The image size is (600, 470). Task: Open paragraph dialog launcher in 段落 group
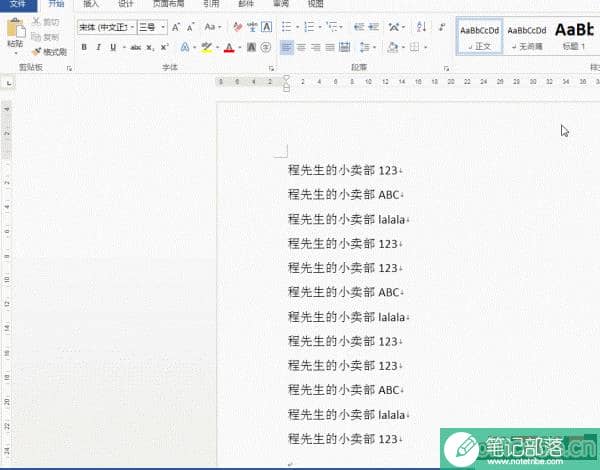point(446,68)
